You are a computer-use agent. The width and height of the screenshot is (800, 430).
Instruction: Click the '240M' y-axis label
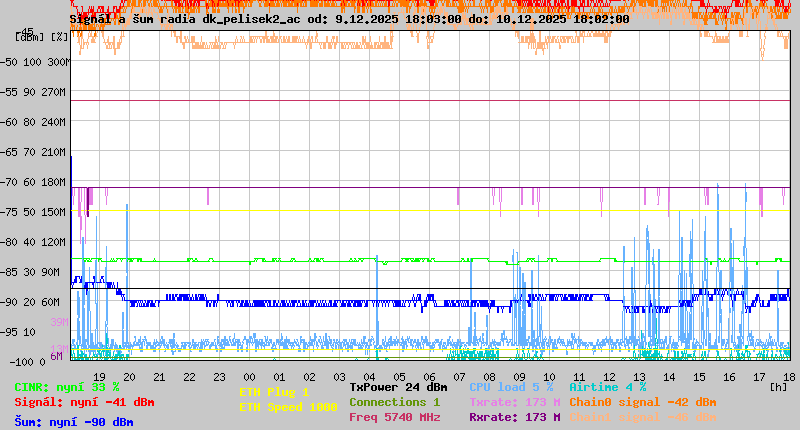click(57, 122)
